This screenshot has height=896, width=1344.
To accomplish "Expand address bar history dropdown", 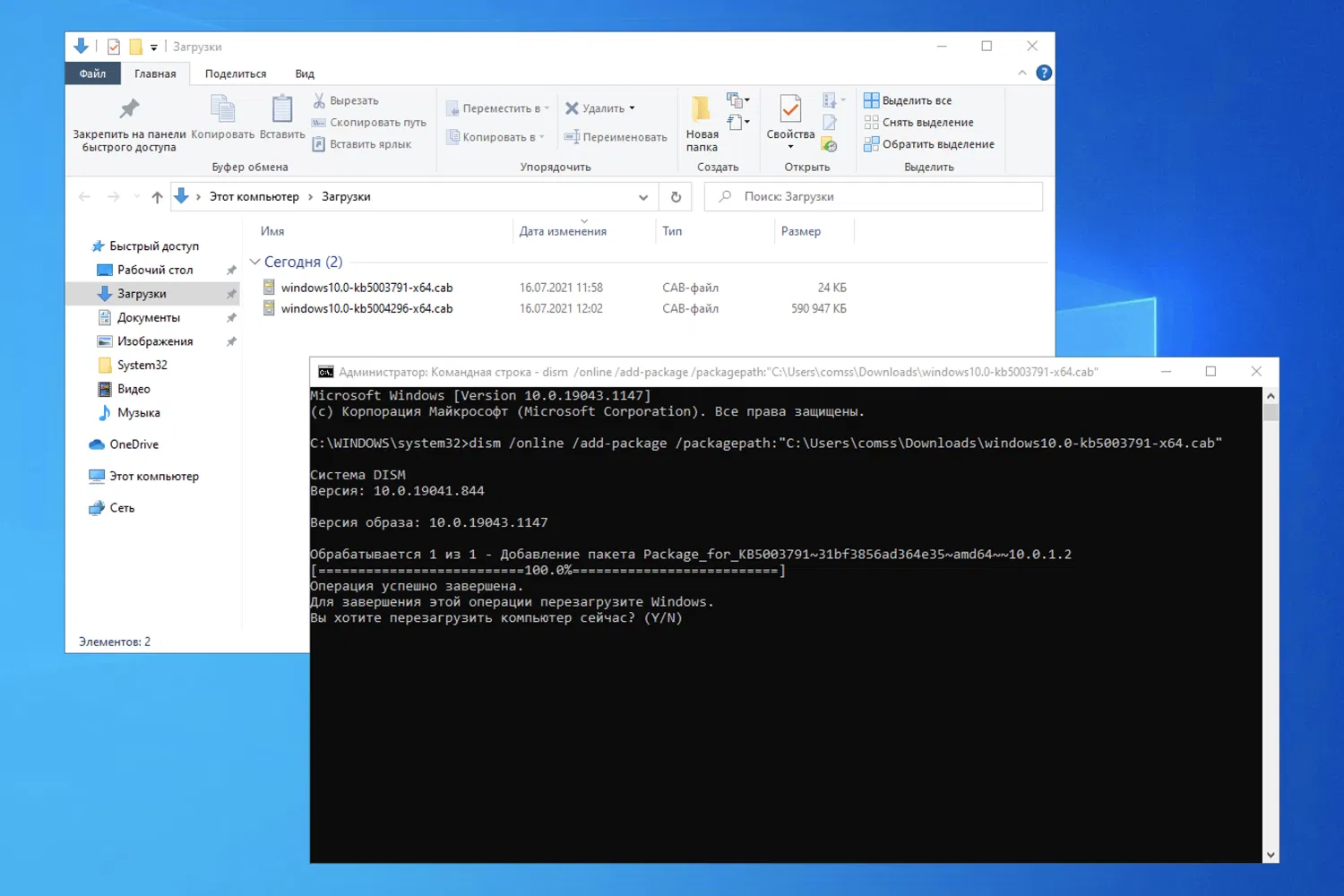I will 643,197.
